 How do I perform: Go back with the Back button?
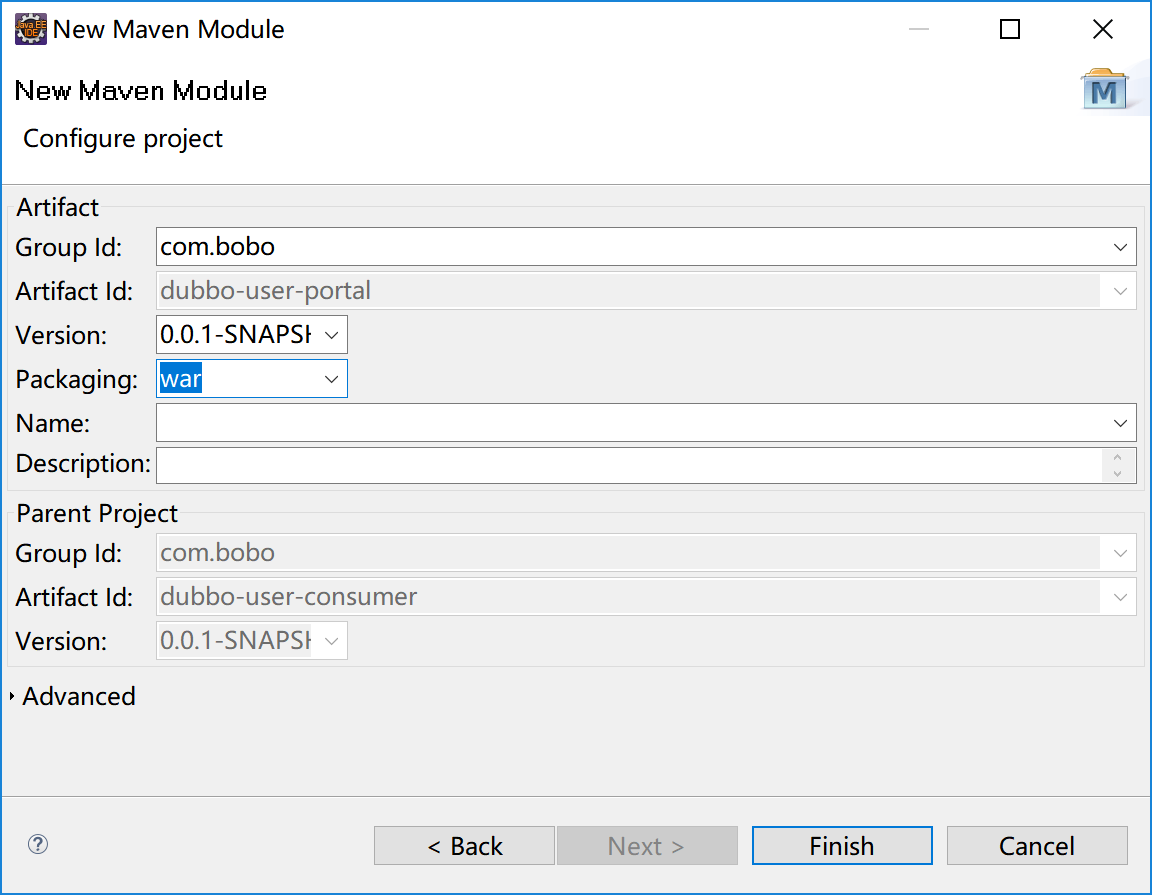click(x=464, y=846)
